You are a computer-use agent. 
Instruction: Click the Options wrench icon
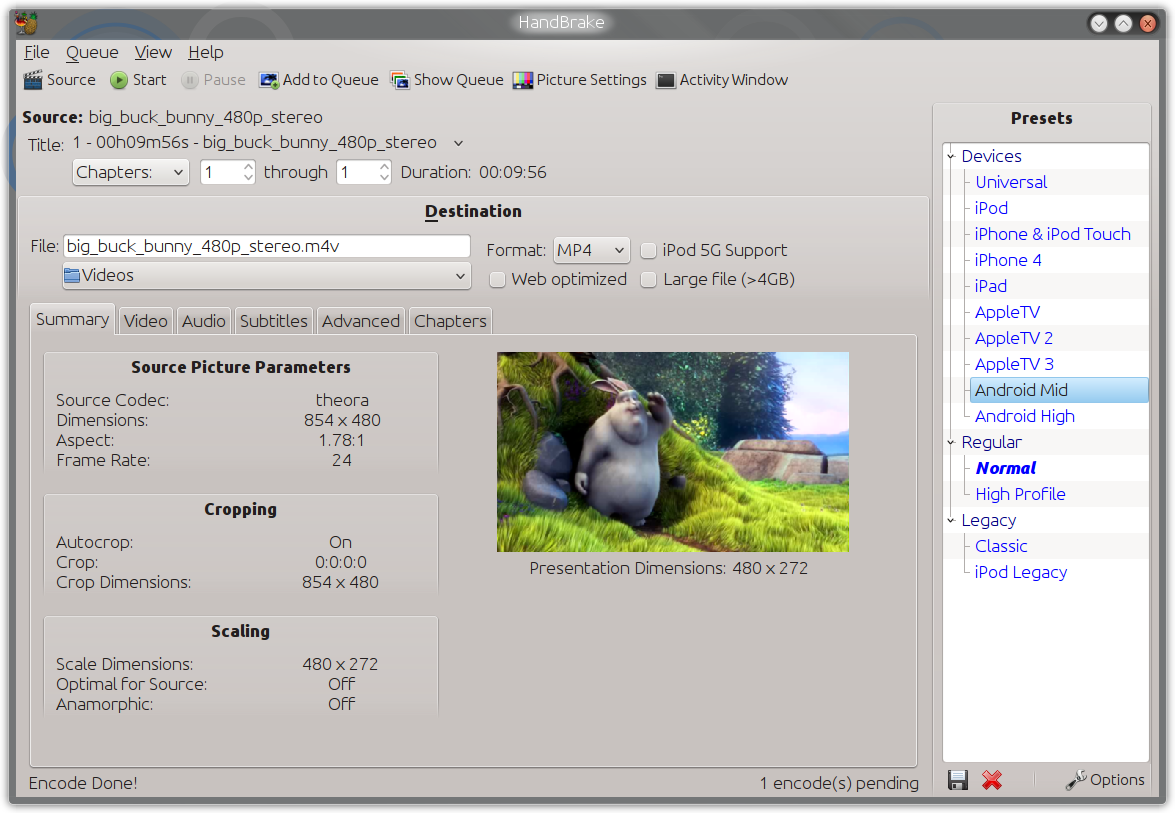[1076, 780]
